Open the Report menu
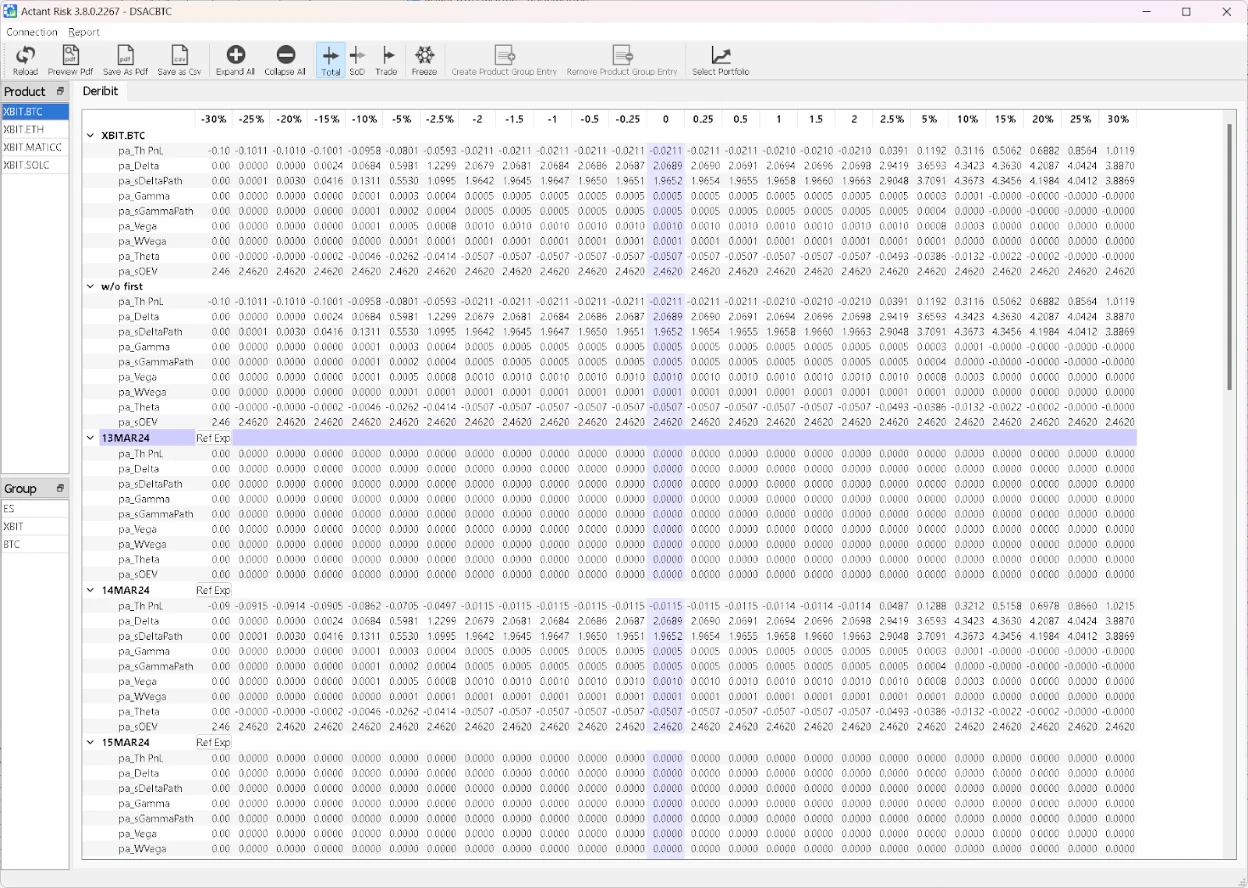Viewport: 1248px width, 888px height. (x=84, y=32)
